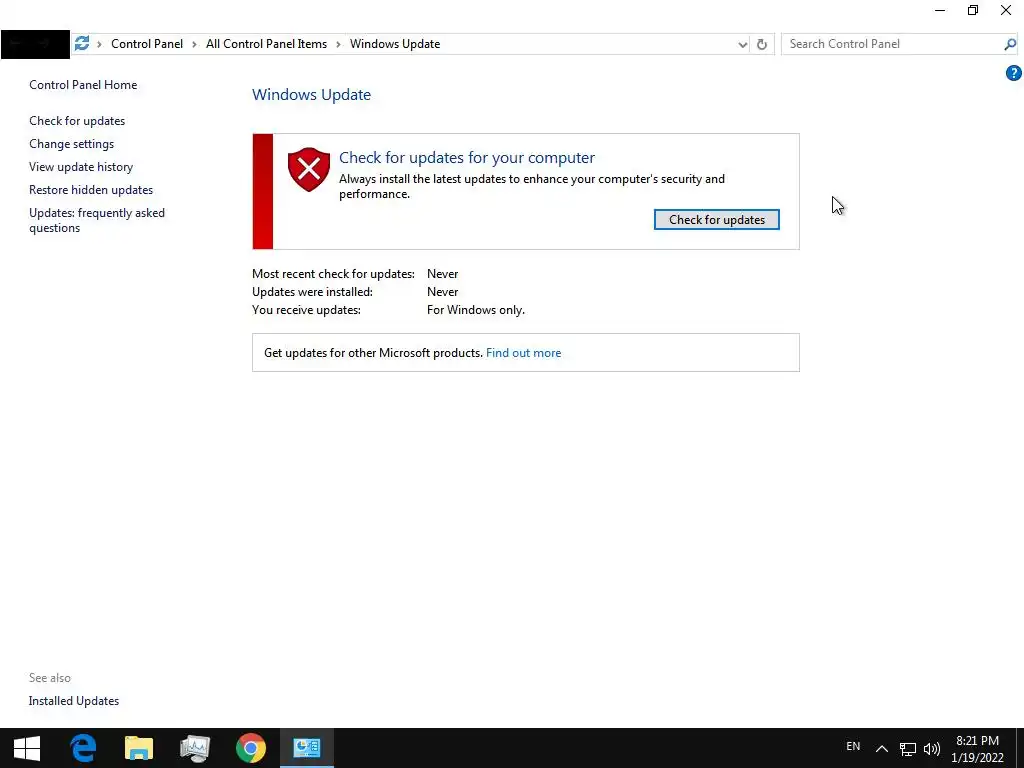This screenshot has height=768, width=1024.
Task: Click the For Windows only. value
Action: tap(475, 310)
